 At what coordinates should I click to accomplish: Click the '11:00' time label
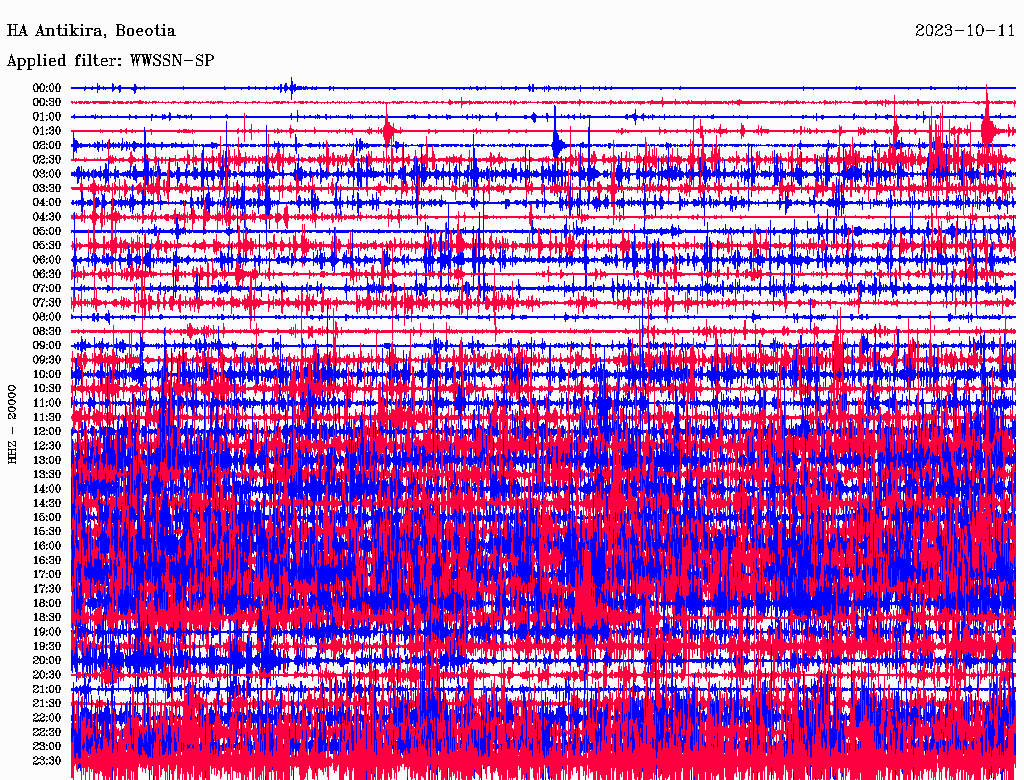(47, 402)
